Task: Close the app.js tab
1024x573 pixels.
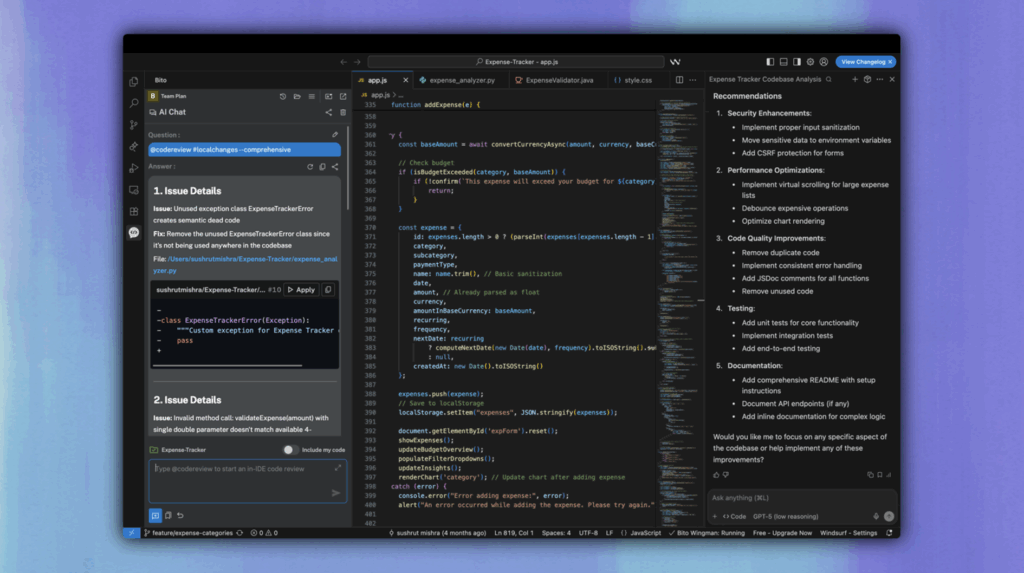Action: [x=406, y=80]
